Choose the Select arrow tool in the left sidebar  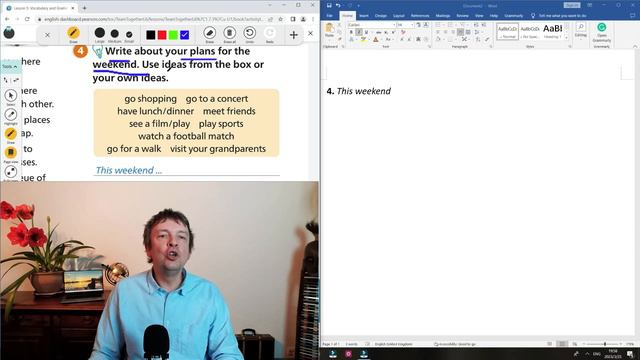pos(11,96)
